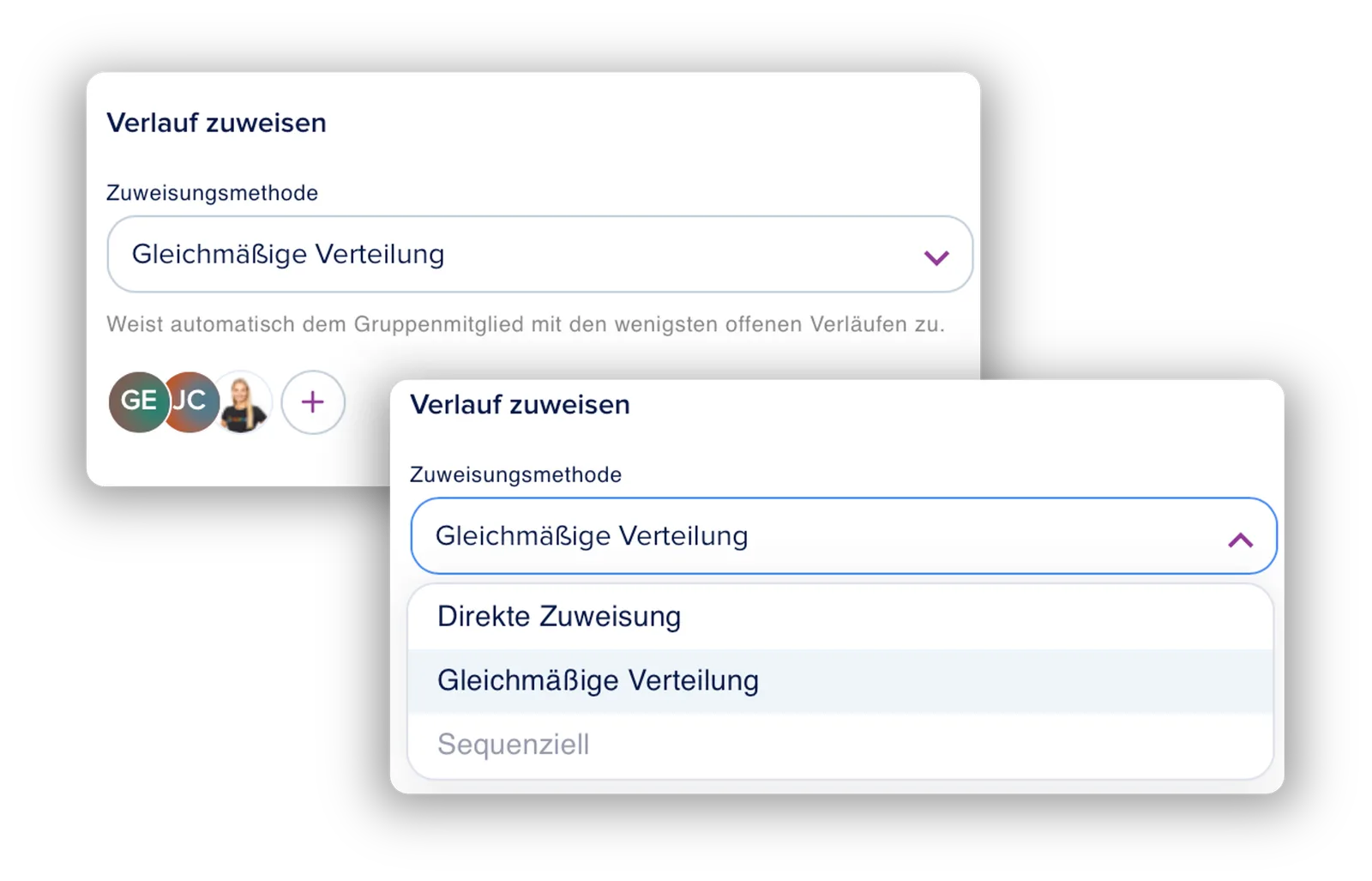Select the JC initials avatar
The height and width of the screenshot is (881, 1372).
point(192,401)
